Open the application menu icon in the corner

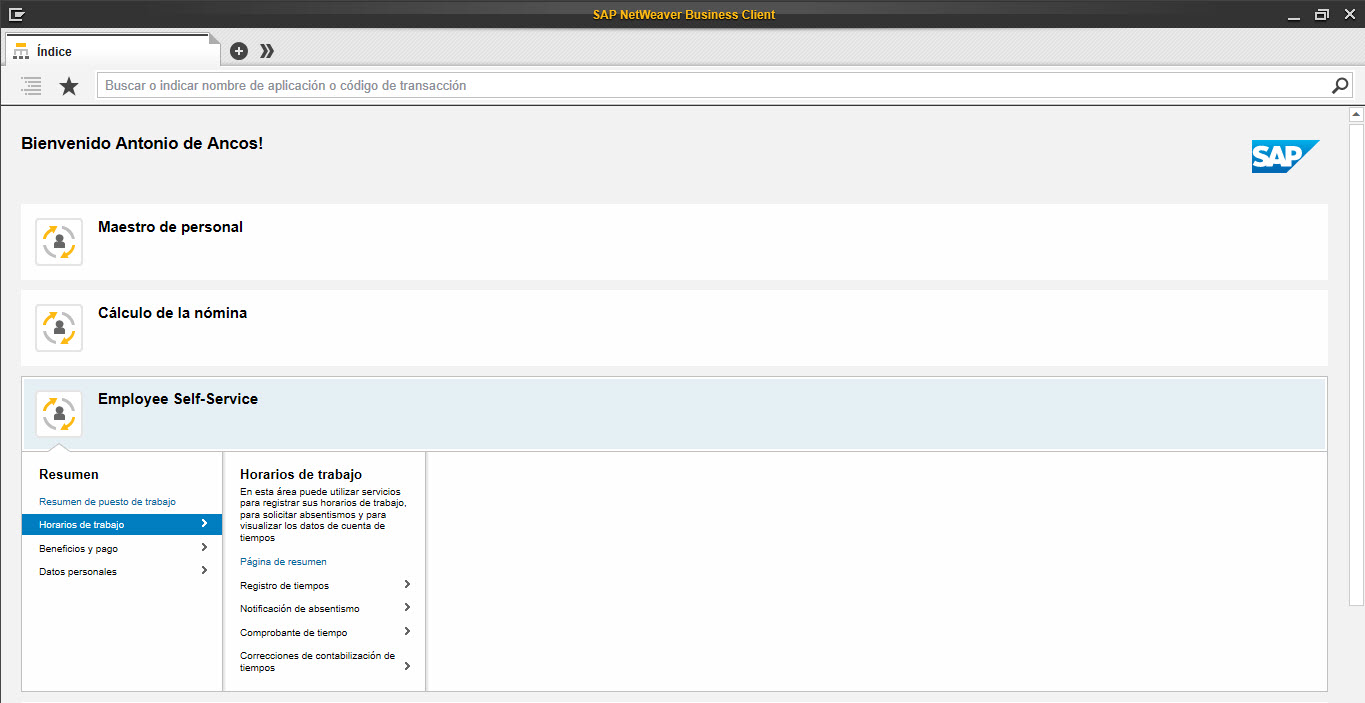click(16, 13)
